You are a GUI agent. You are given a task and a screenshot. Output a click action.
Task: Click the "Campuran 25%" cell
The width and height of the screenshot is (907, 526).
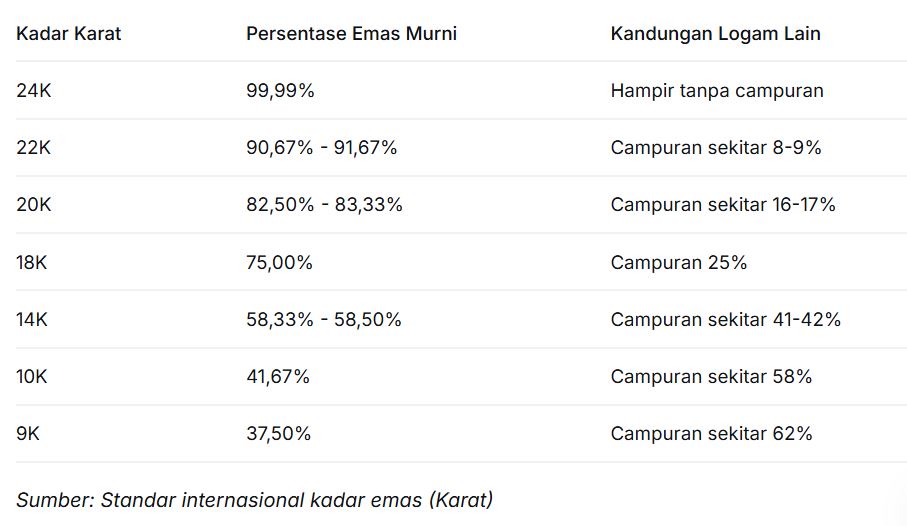click(679, 263)
